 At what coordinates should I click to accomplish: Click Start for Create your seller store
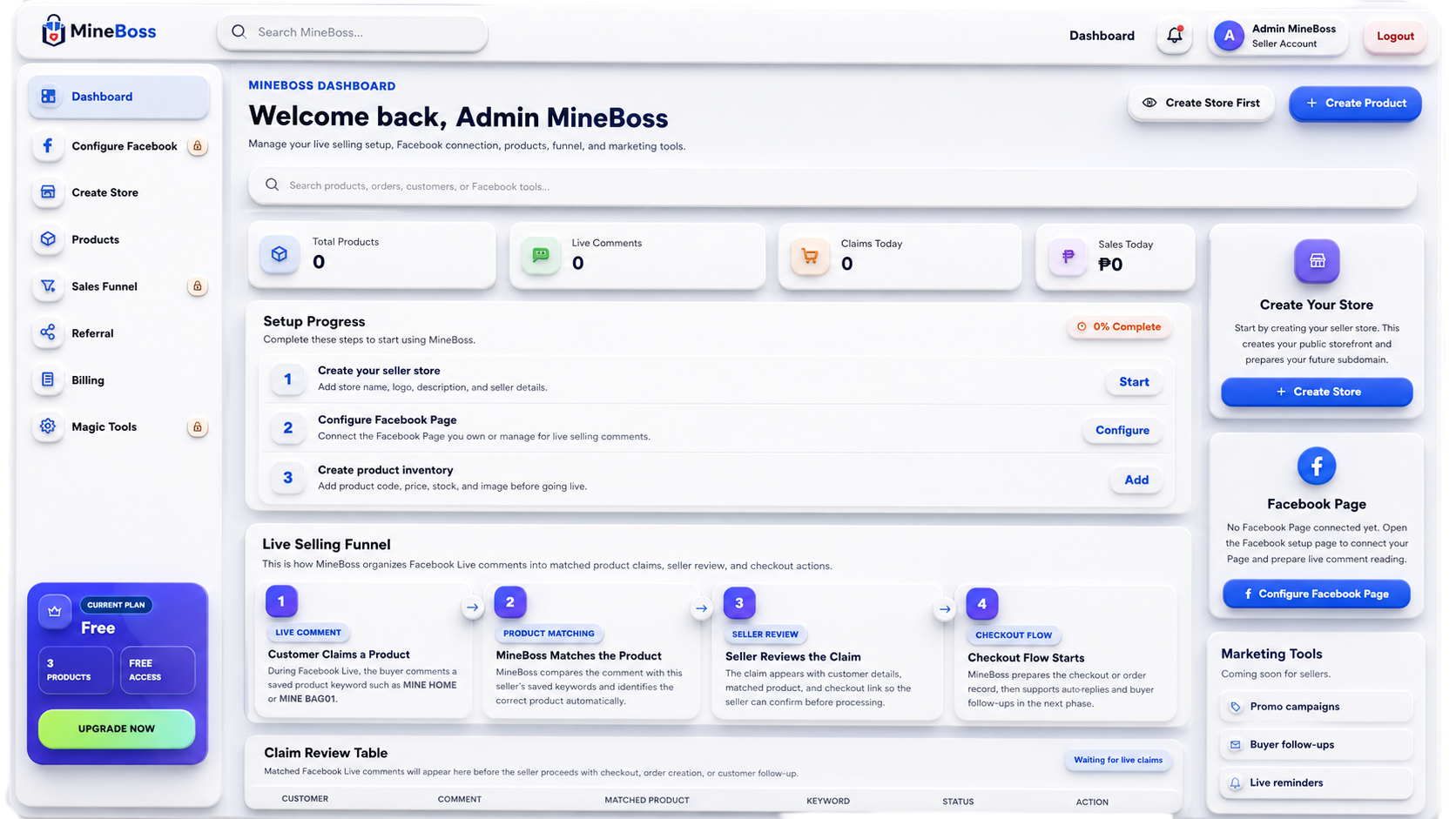[x=1134, y=382]
